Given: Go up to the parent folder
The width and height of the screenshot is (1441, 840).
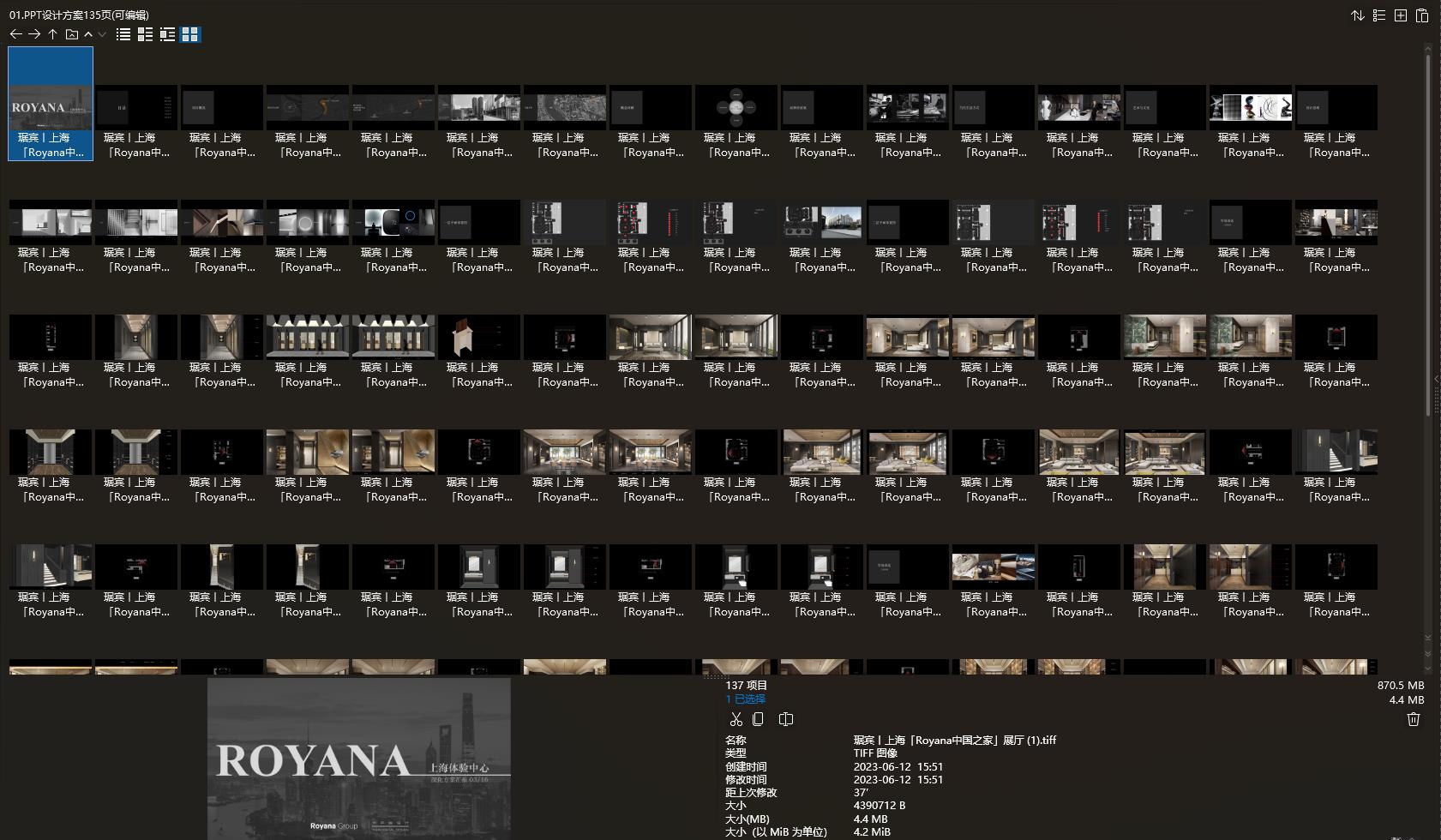Looking at the screenshot, I should pyautogui.click(x=52, y=34).
